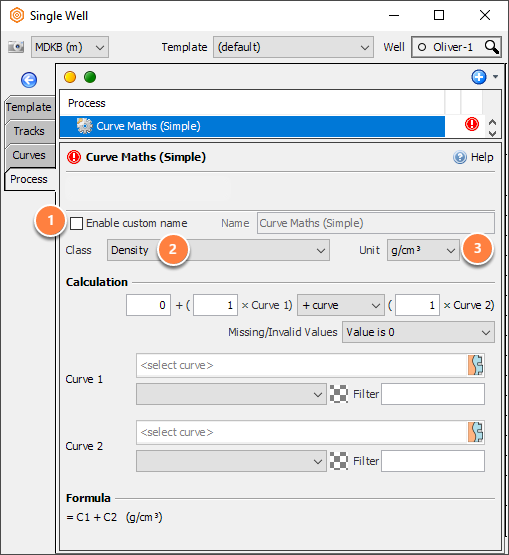This screenshot has width=509, height=555.
Task: Enable the custom name checkbox
Action: point(76,223)
